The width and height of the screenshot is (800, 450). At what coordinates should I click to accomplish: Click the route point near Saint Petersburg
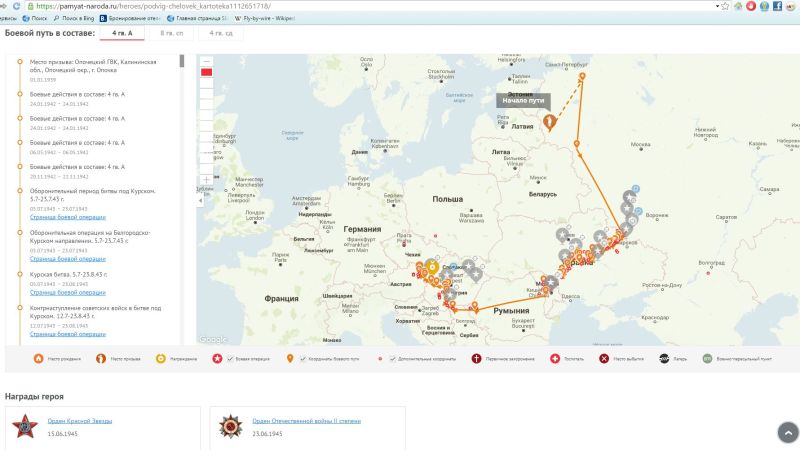pyautogui.click(x=582, y=77)
